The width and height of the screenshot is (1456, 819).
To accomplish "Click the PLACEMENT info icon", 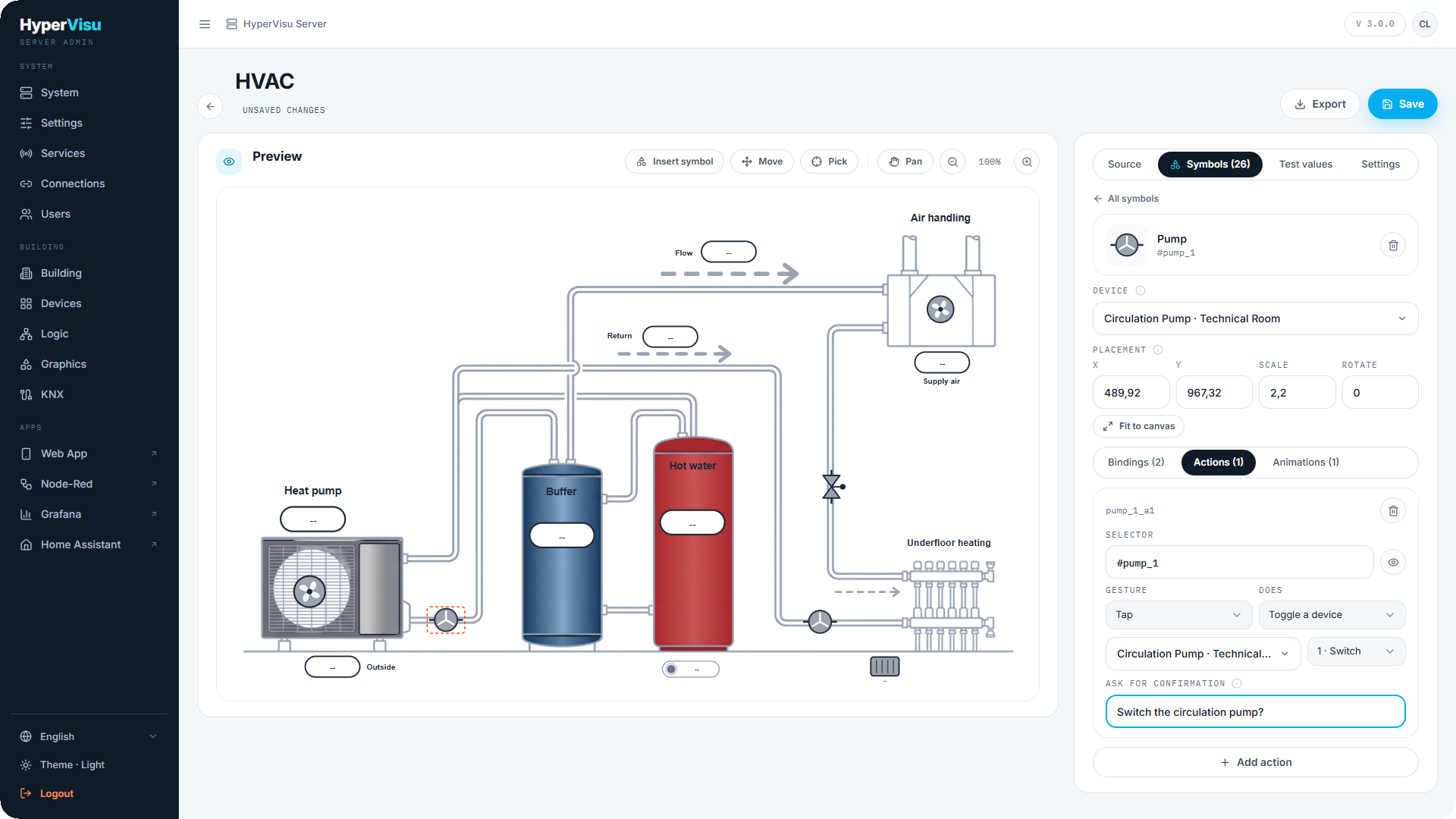I will [1158, 350].
